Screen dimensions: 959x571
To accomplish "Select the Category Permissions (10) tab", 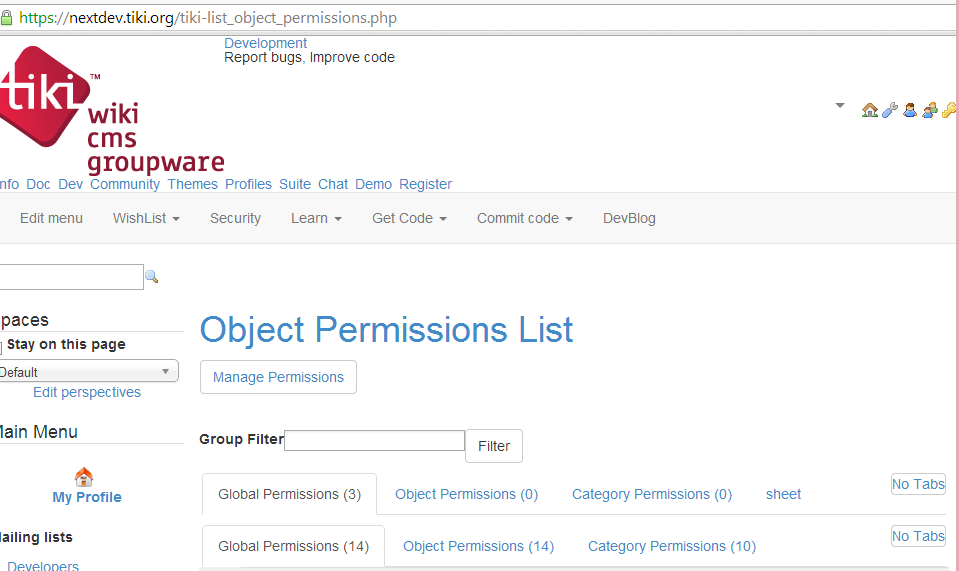I will tap(672, 546).
